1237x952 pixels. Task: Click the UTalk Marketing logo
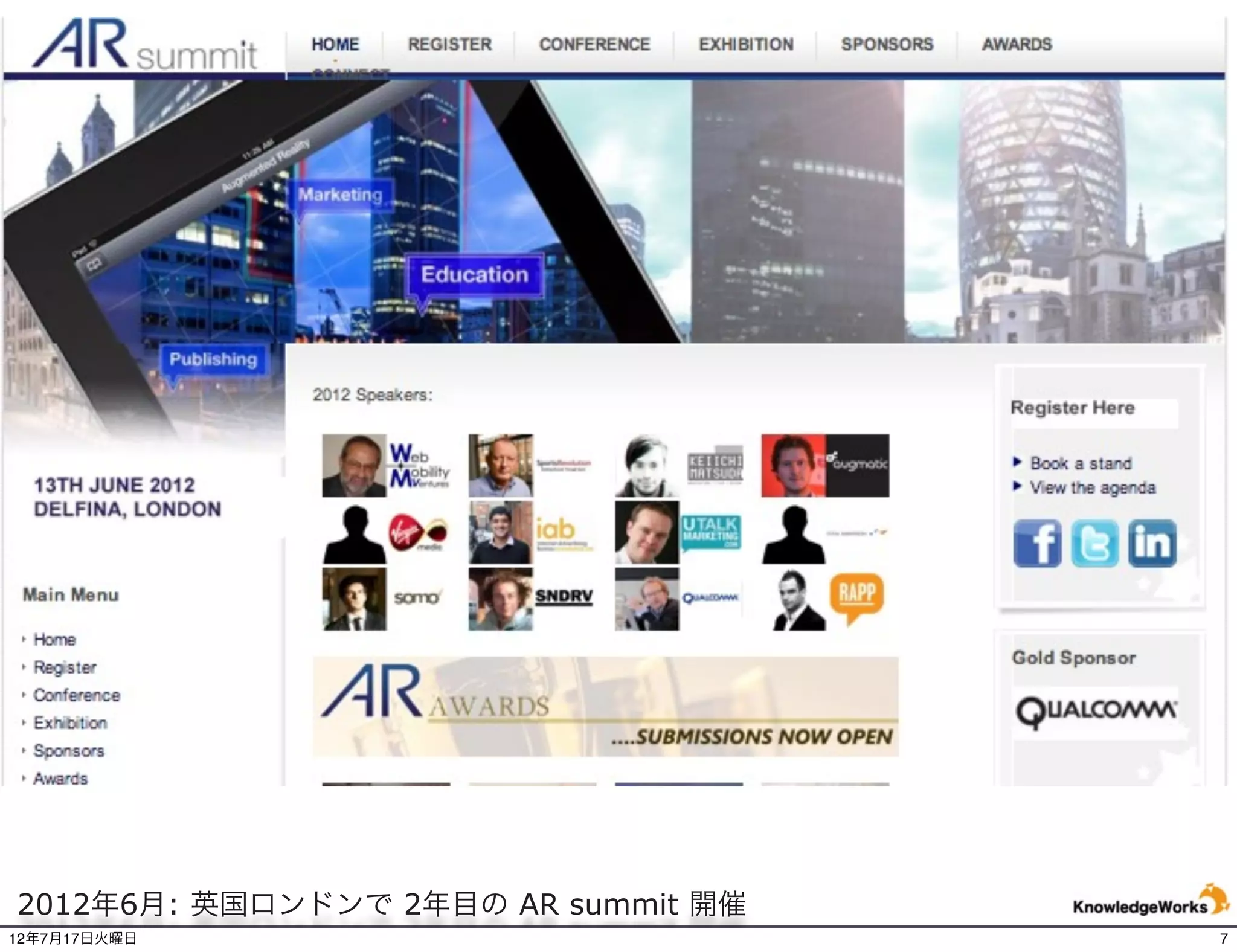(710, 532)
